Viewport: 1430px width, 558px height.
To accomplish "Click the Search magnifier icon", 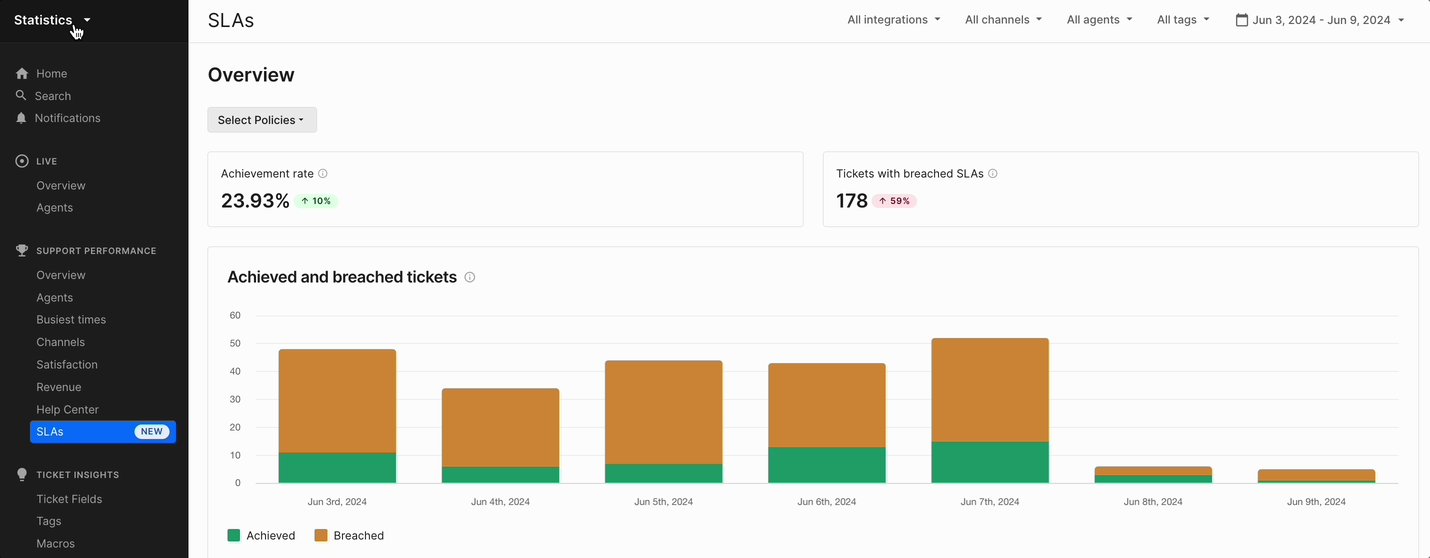I will tap(21, 95).
